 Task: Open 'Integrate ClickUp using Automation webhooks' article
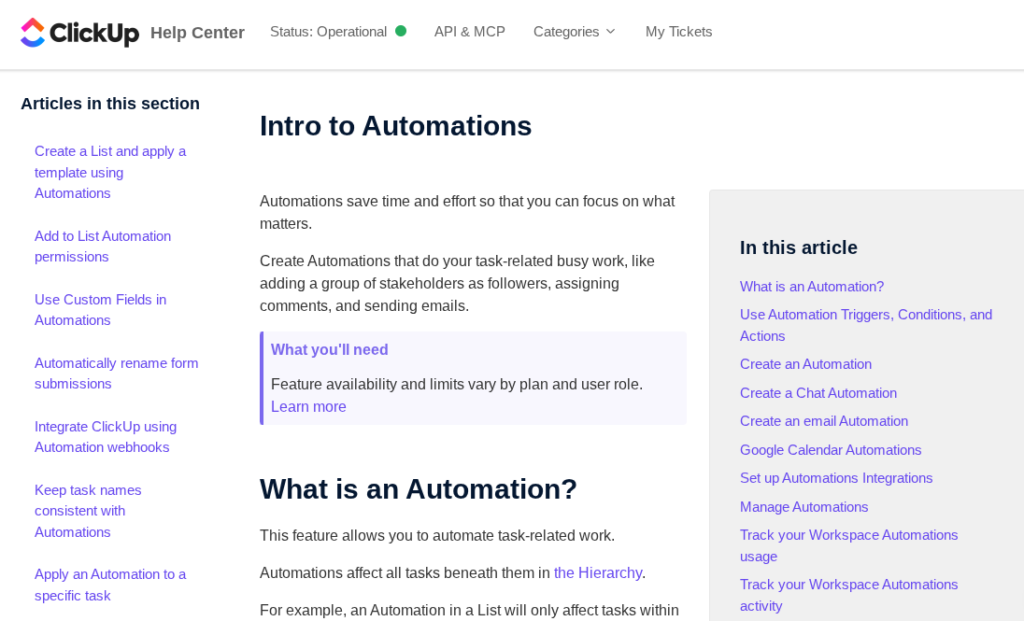coord(106,436)
